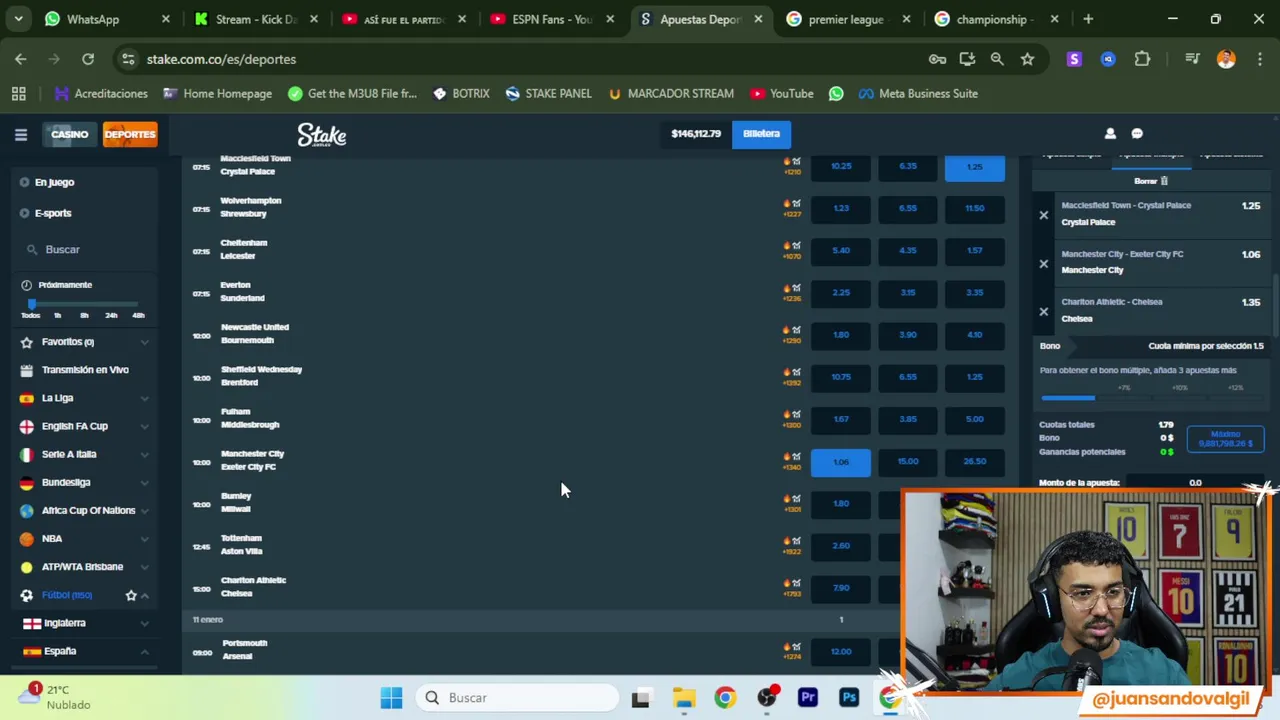
Task: Switch to the DEPORTES tab
Action: (130, 134)
